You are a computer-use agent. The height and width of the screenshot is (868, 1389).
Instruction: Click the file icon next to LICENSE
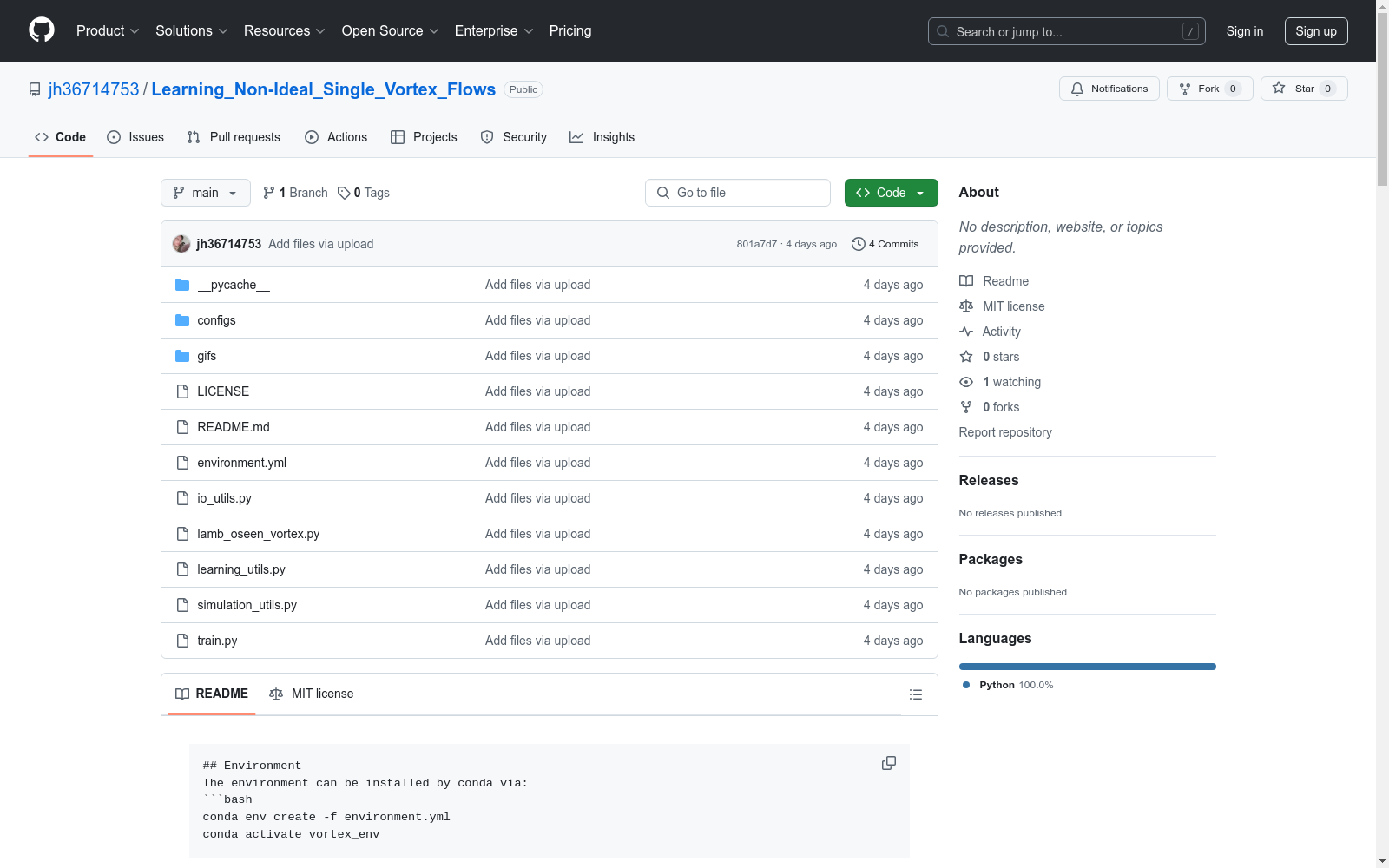click(x=182, y=391)
